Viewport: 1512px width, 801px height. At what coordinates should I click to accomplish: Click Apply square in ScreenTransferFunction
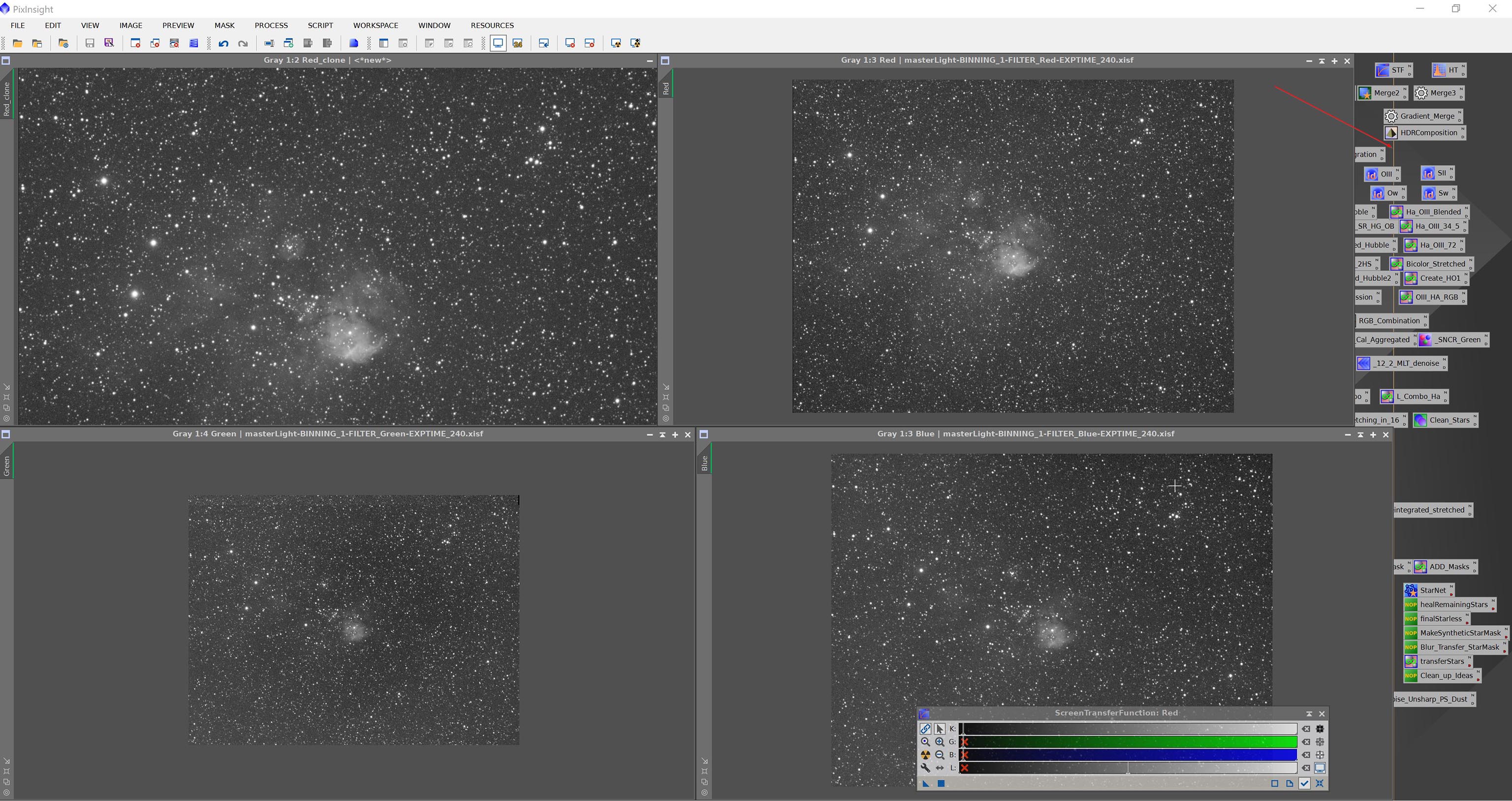[x=941, y=783]
